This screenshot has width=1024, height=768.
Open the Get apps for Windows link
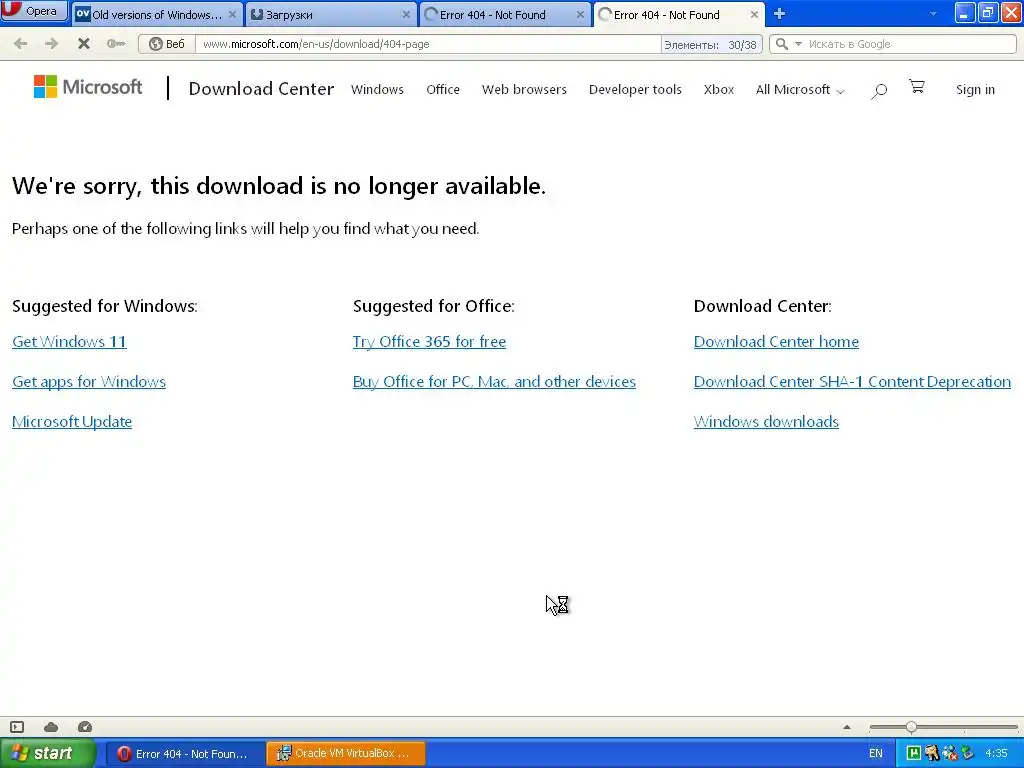point(89,381)
